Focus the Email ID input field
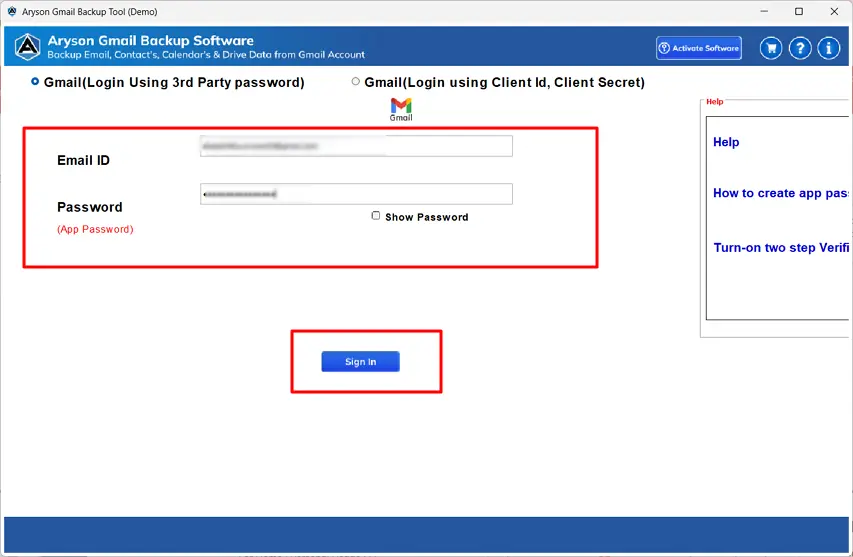This screenshot has width=853, height=557. coord(356,146)
